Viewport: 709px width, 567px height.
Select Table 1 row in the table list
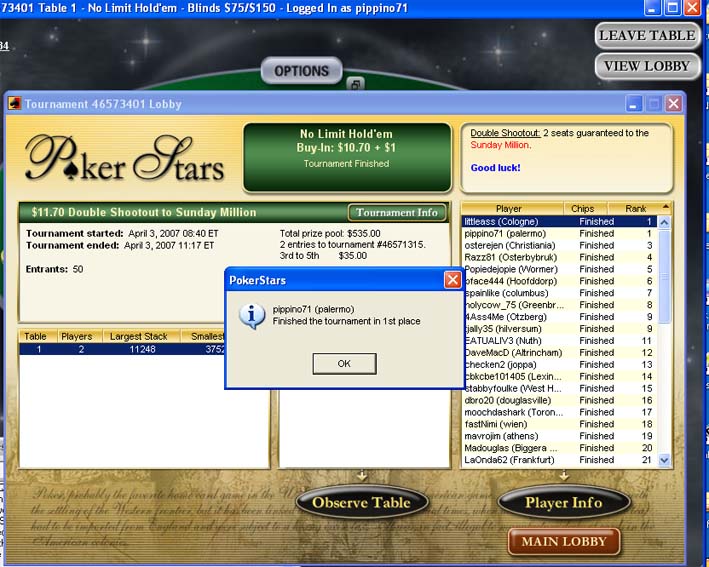[122, 349]
